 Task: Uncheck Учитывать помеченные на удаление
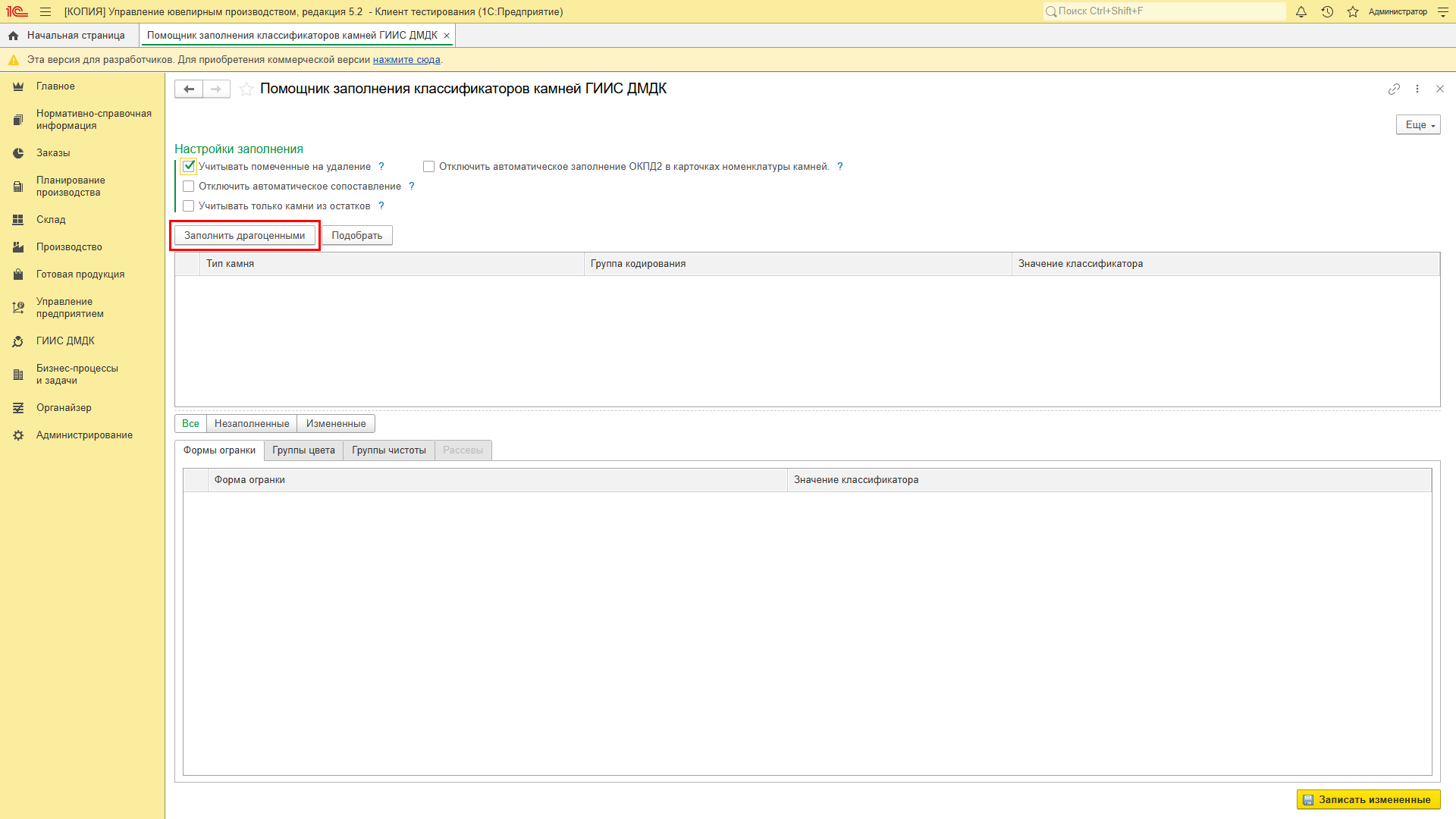(x=189, y=166)
